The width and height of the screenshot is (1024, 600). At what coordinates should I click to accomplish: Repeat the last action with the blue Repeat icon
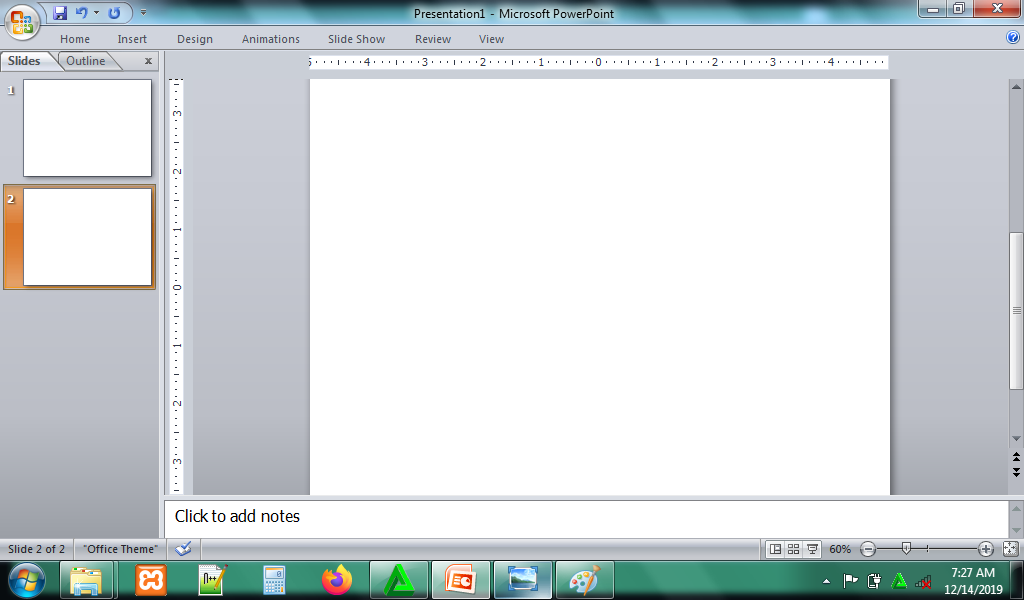click(114, 12)
